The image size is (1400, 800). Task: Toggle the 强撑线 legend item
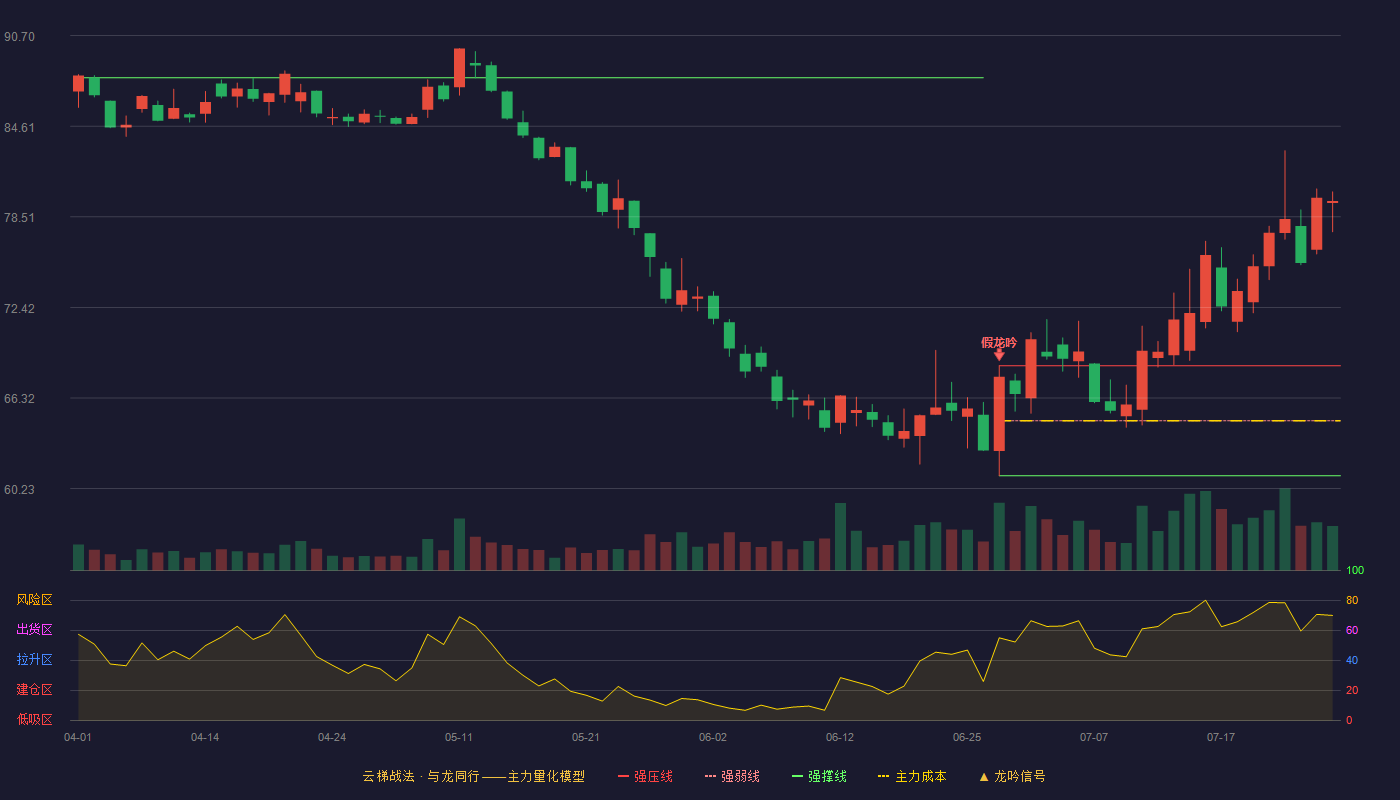(819, 776)
